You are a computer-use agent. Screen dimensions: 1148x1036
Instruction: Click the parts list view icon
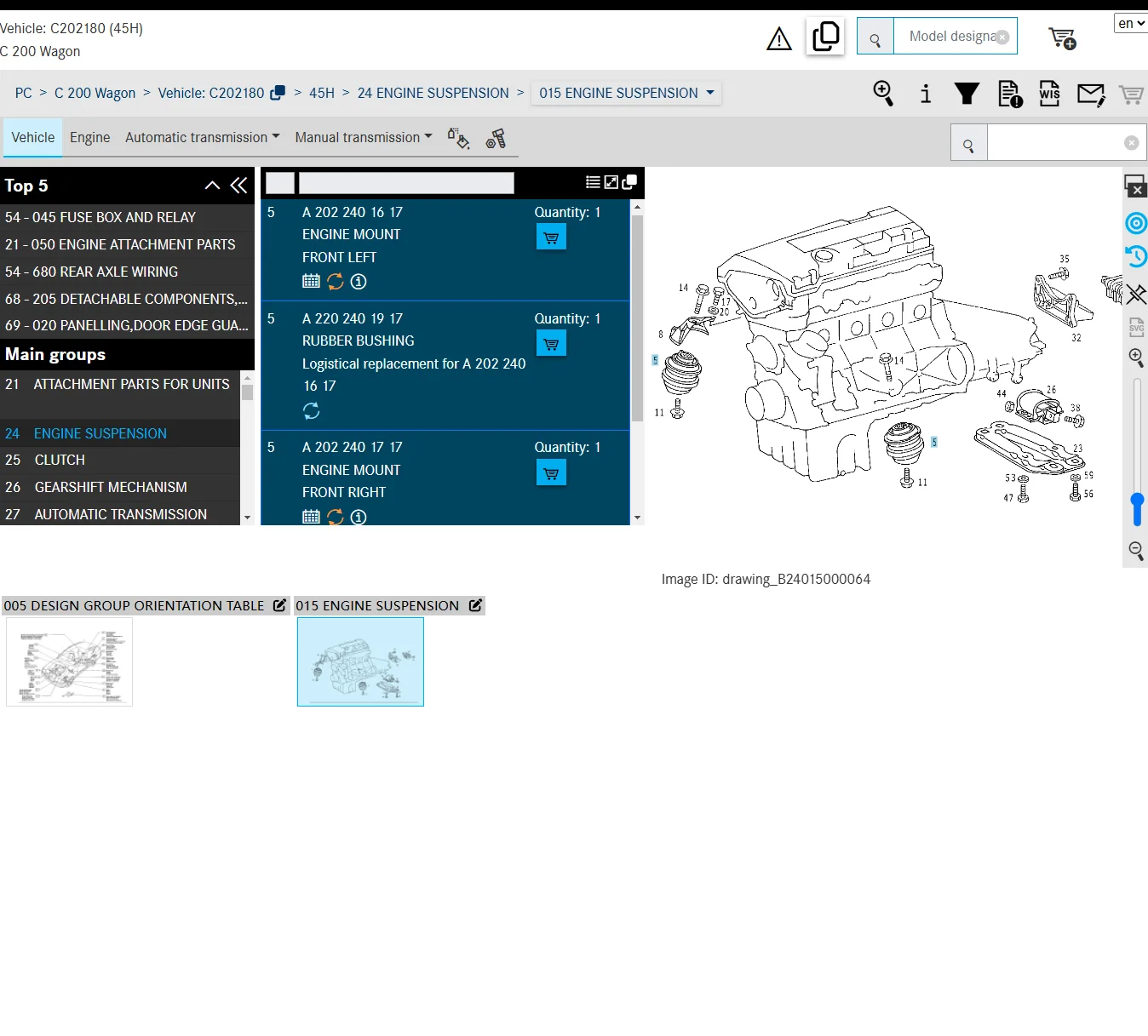593,182
